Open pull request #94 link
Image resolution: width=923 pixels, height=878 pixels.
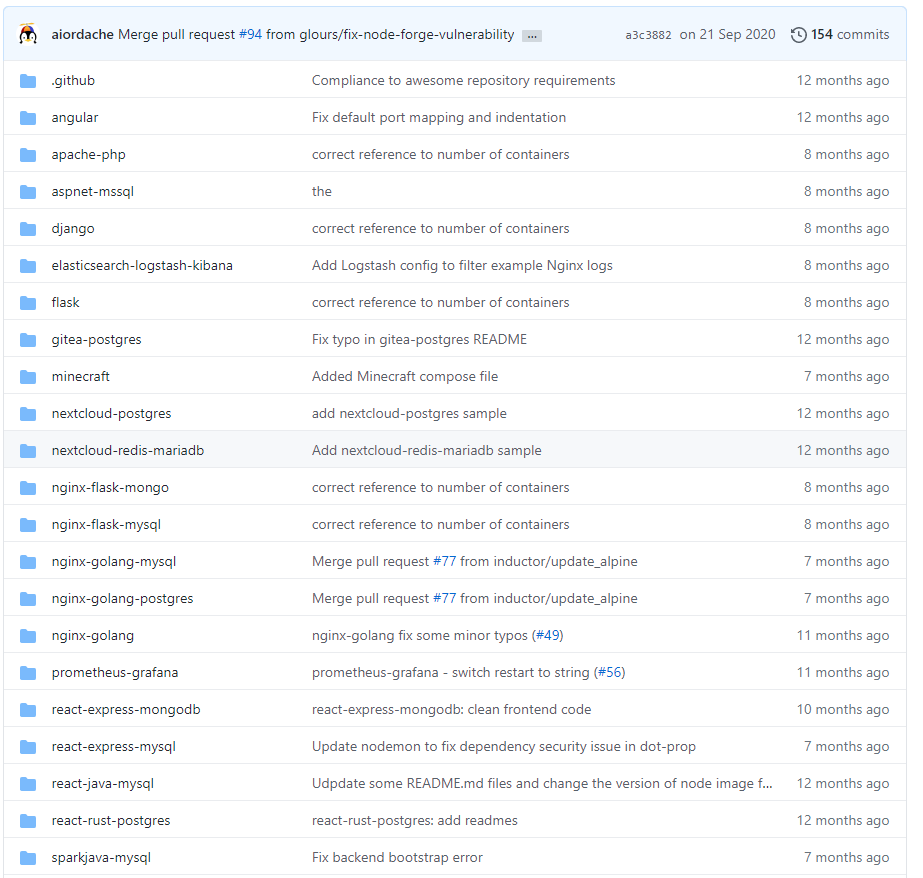tap(250, 35)
